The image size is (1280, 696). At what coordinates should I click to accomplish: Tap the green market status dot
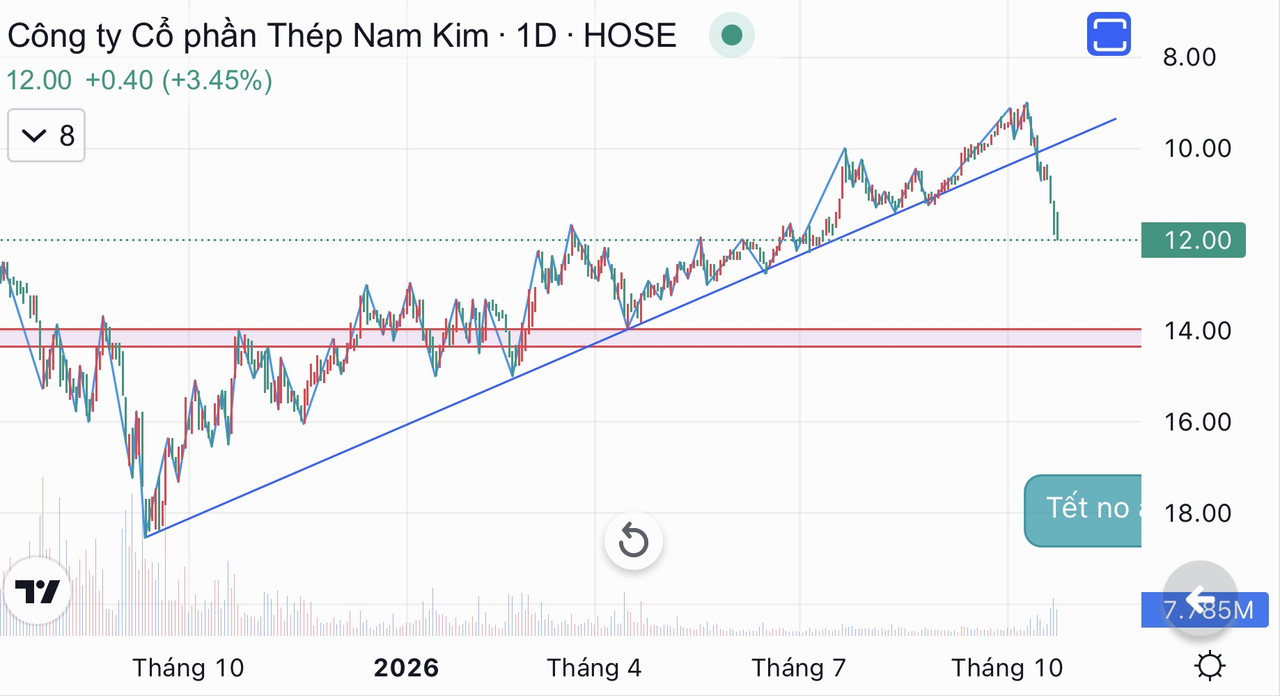pyautogui.click(x=732, y=36)
